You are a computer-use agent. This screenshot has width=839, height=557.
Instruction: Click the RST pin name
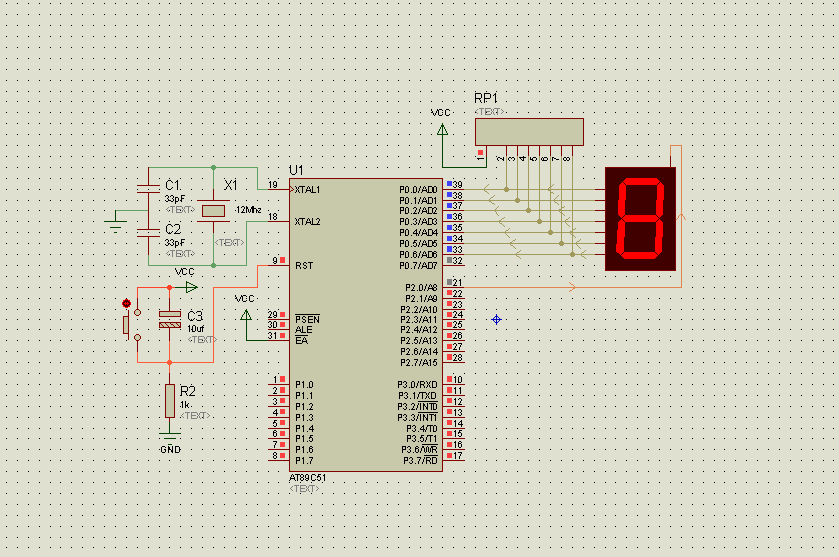tap(304, 265)
